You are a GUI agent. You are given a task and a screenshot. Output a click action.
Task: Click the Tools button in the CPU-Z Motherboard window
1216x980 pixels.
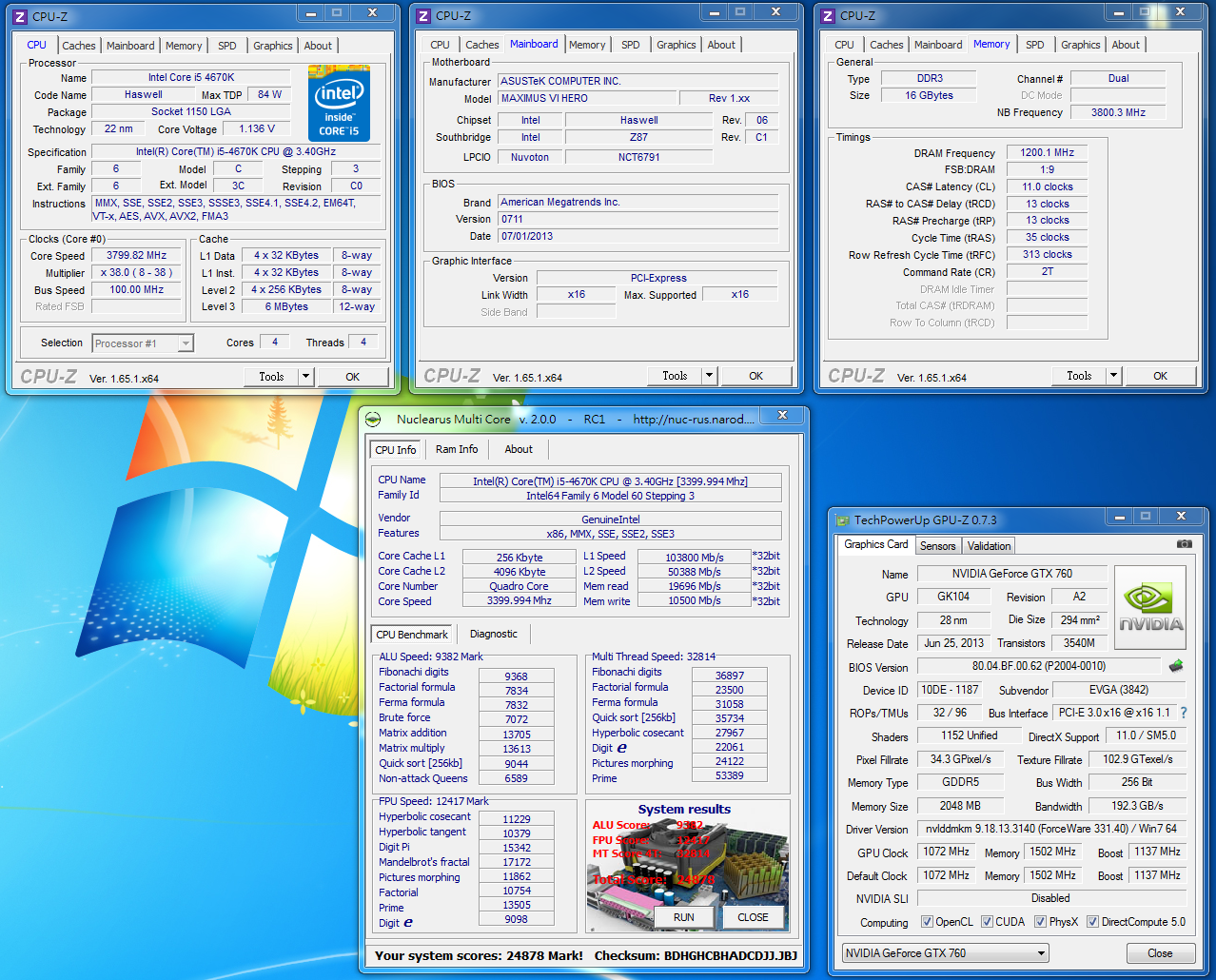click(675, 376)
